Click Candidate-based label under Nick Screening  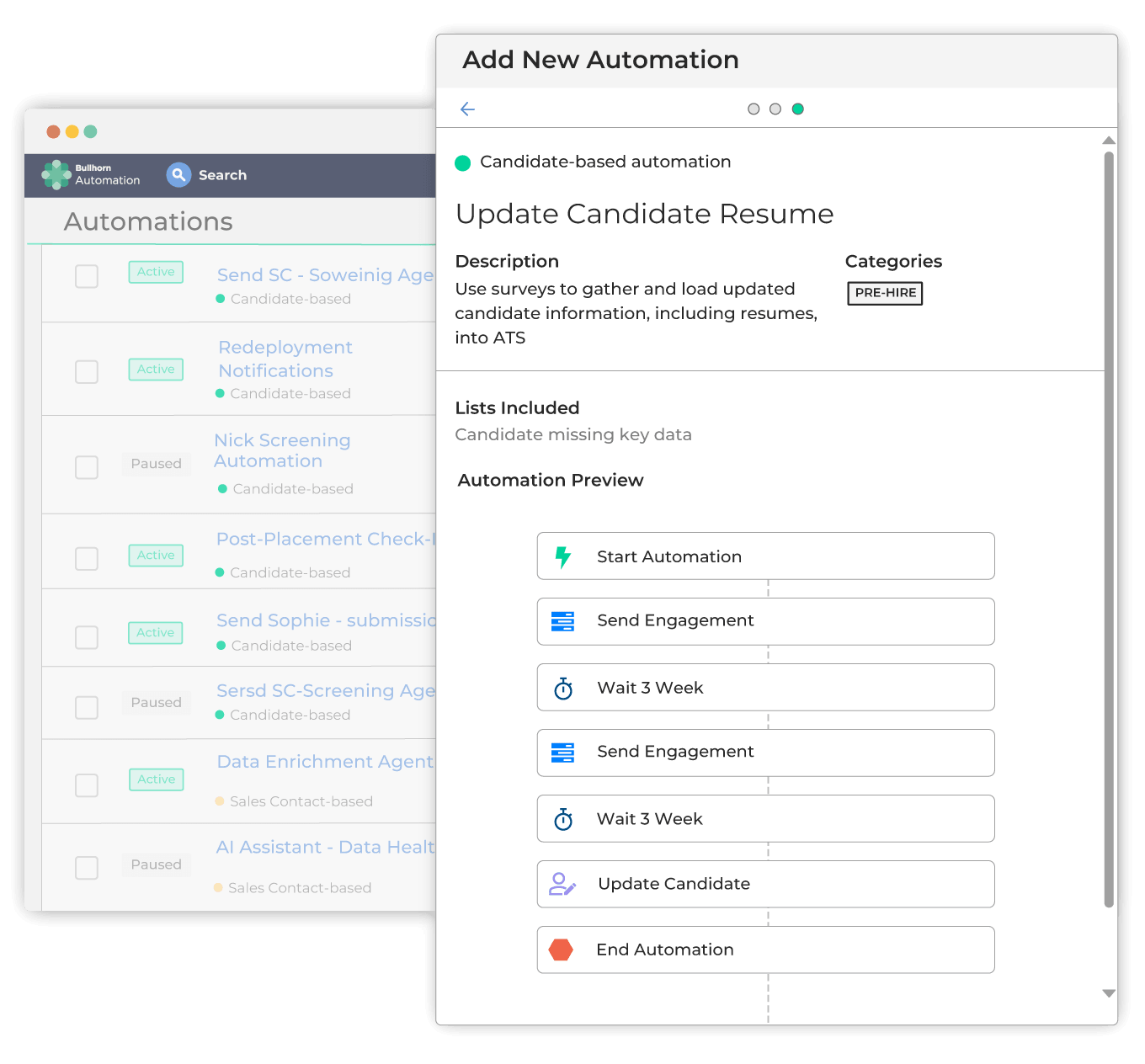(293, 489)
